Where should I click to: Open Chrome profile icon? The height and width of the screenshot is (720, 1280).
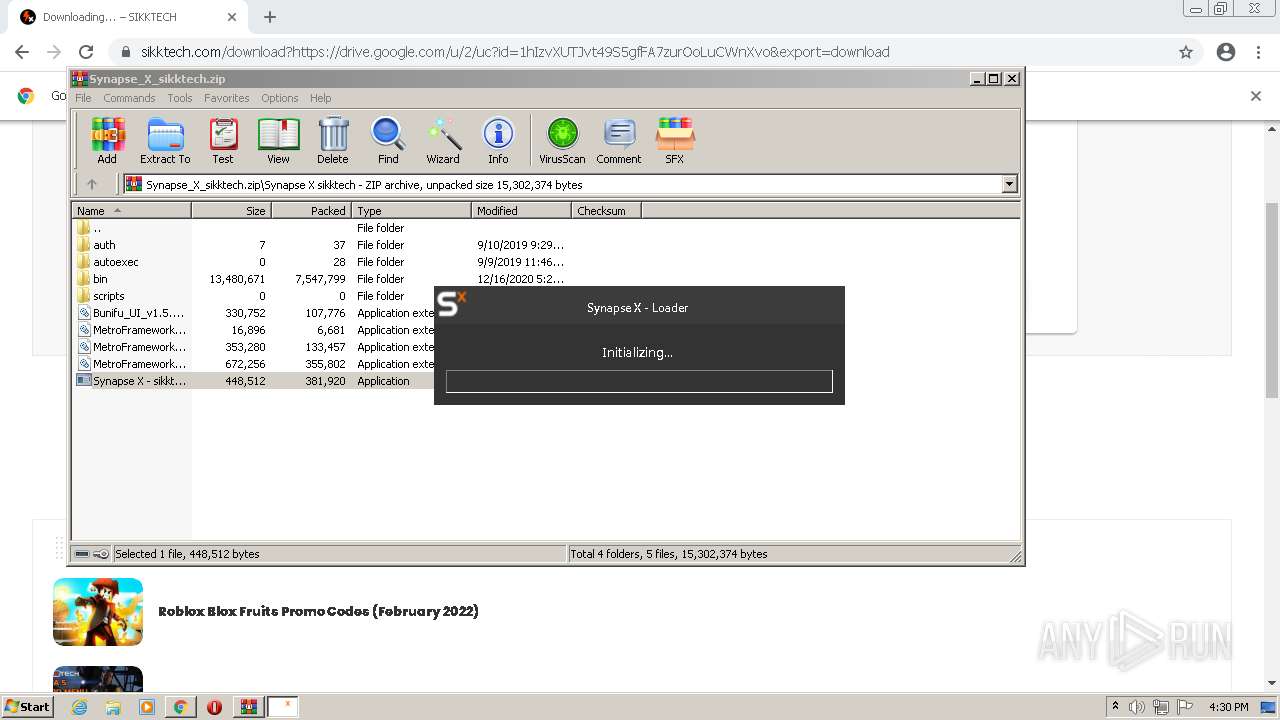1226,52
